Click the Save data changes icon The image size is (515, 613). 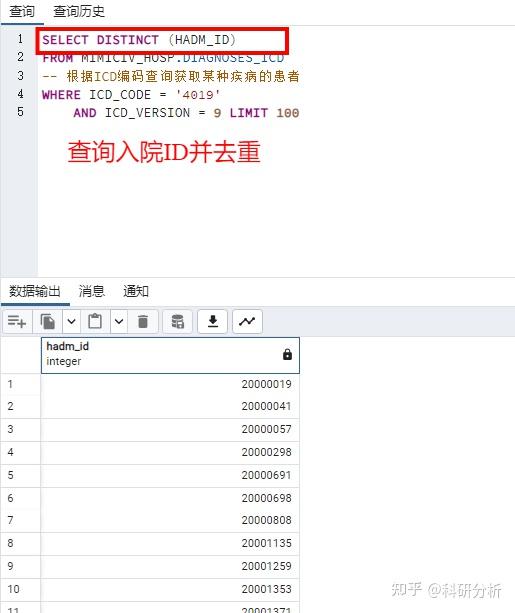point(178,322)
